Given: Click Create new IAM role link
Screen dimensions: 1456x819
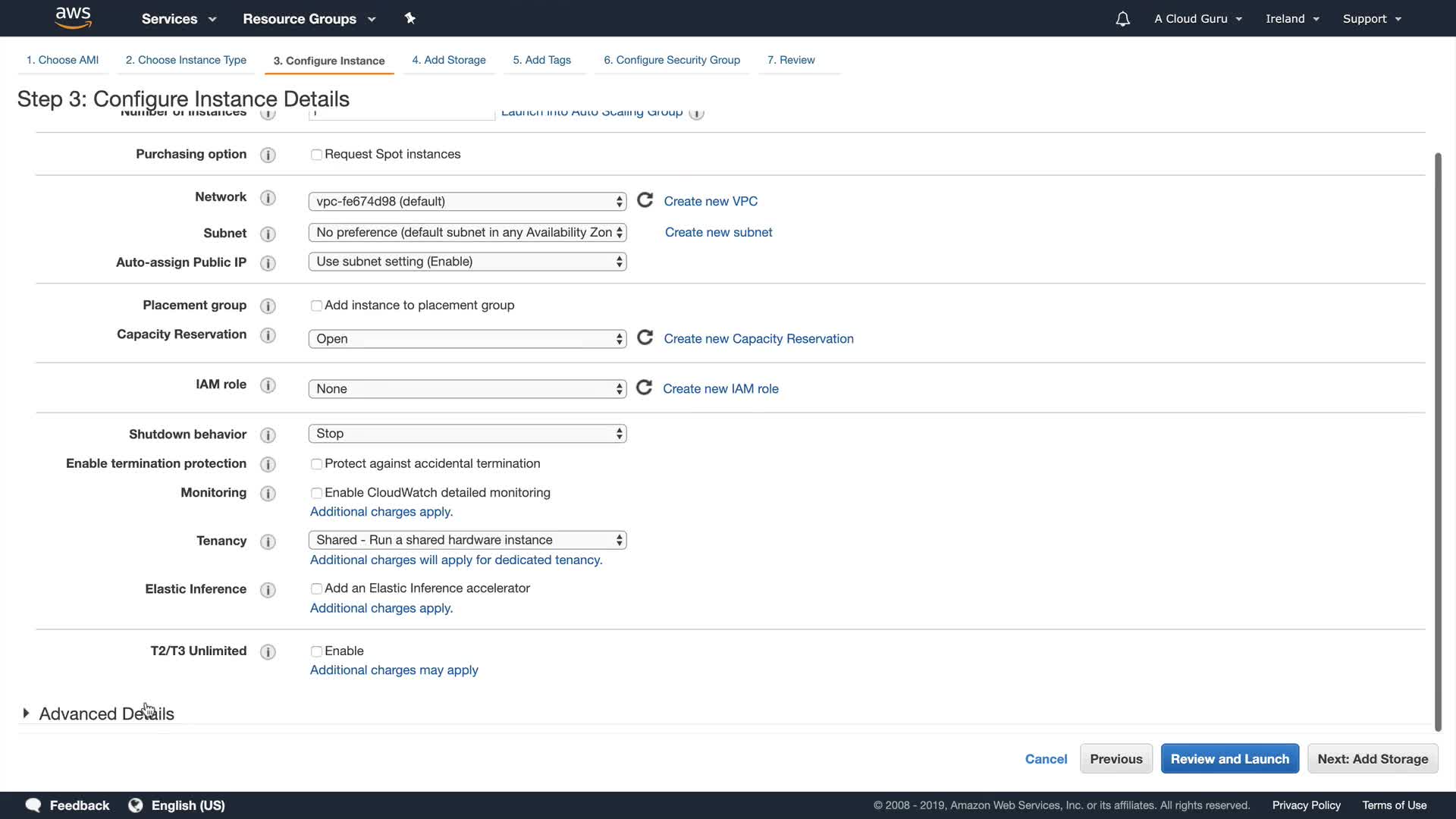Looking at the screenshot, I should tap(720, 388).
